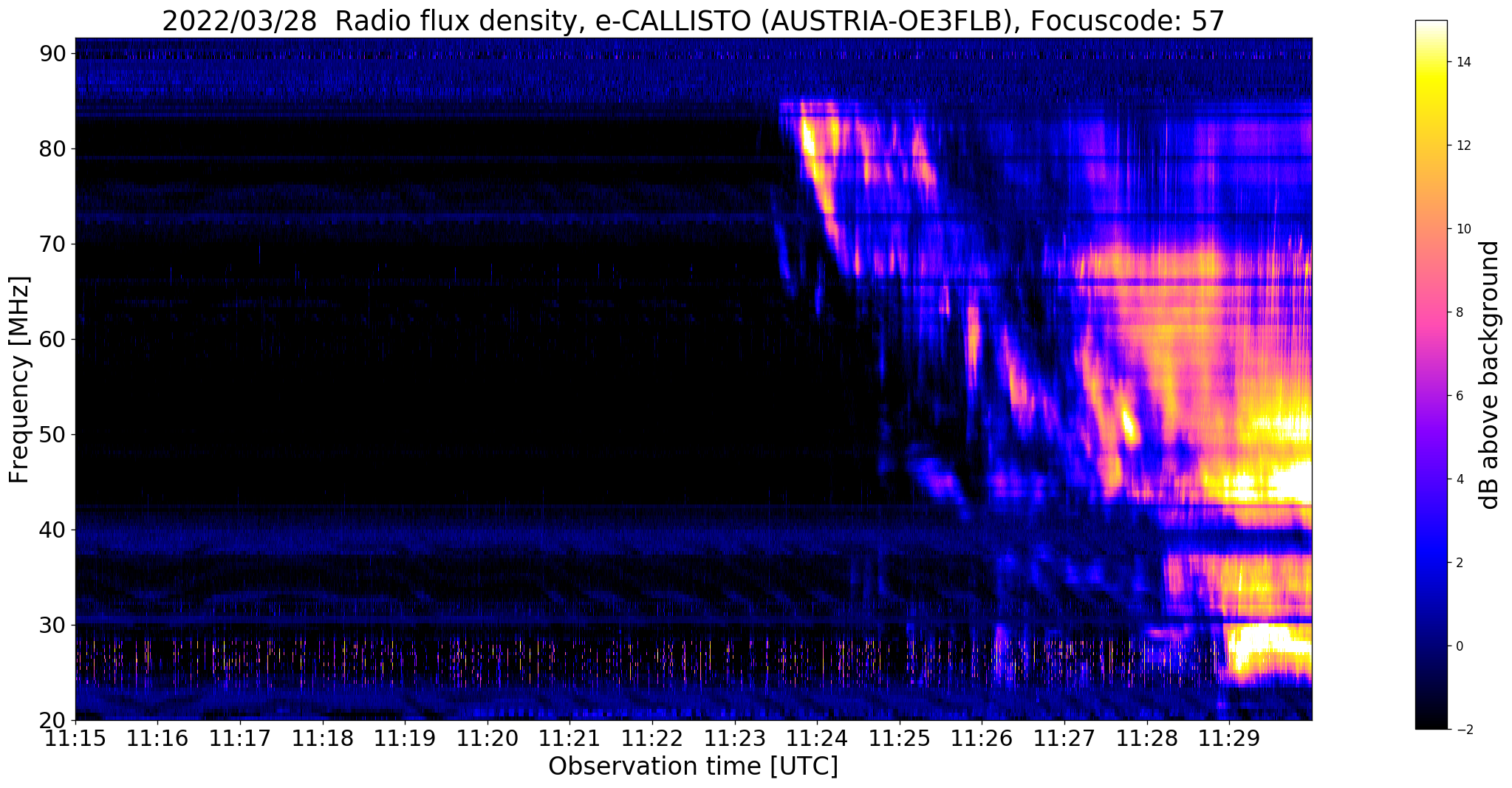Click the 11:17 time tick label
Image resolution: width=1512 pixels, height=788 pixels.
coord(239,738)
